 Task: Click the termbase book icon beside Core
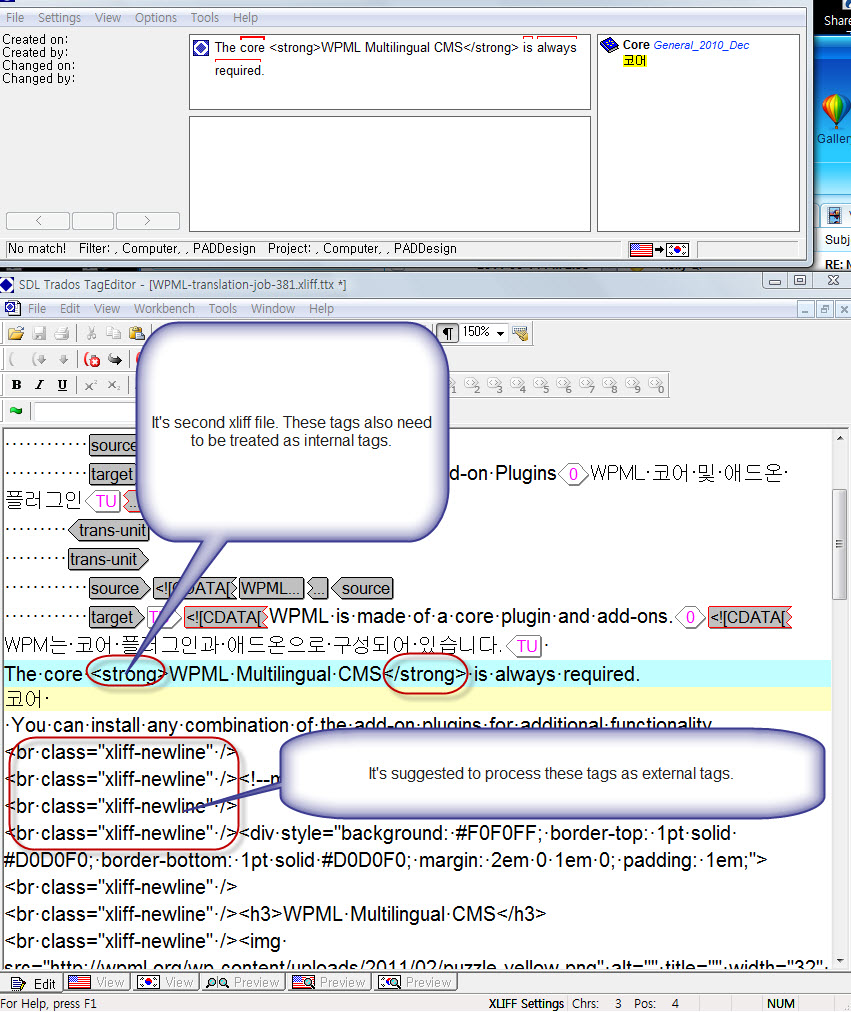point(609,45)
